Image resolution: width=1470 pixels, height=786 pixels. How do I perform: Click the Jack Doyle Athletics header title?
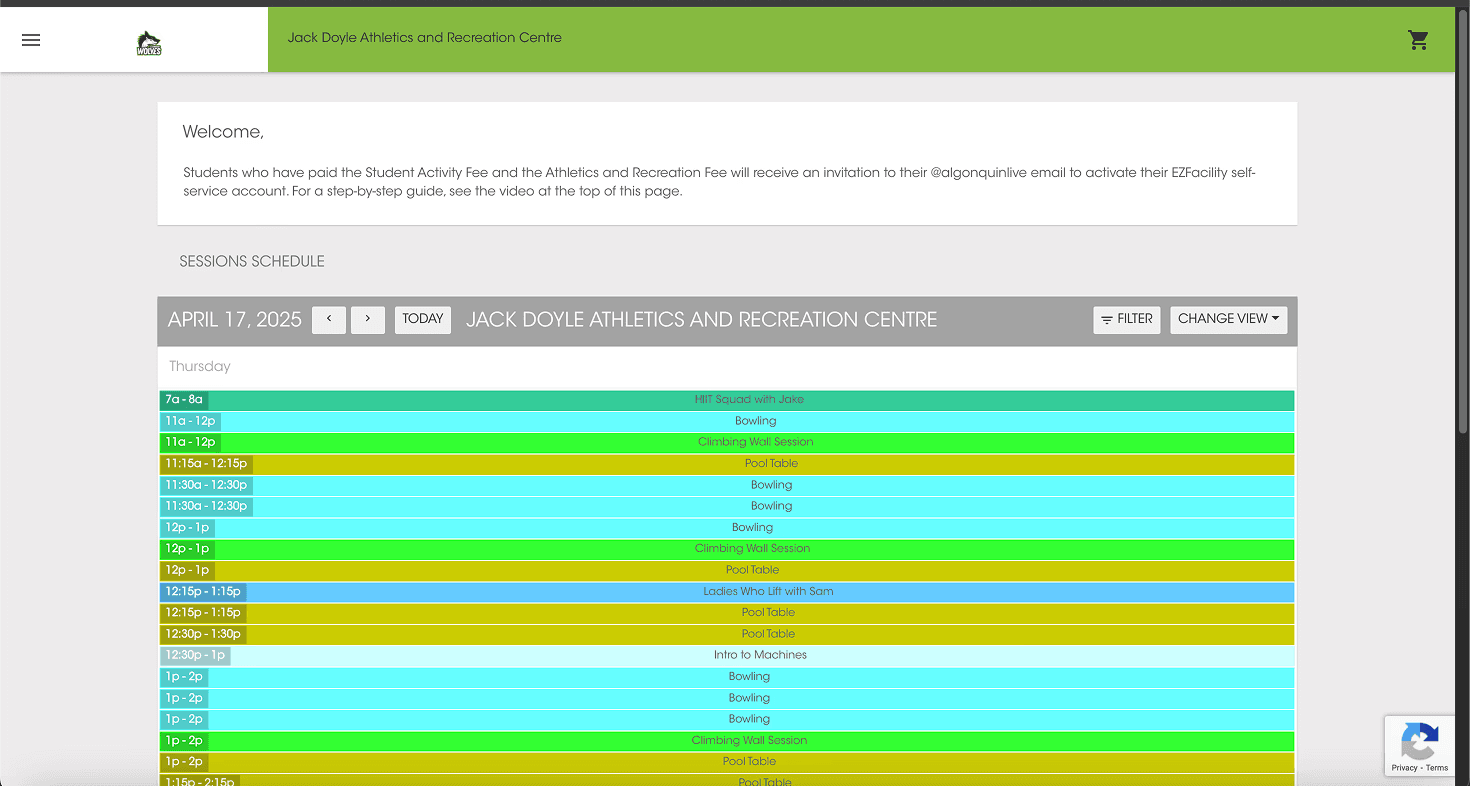(425, 38)
